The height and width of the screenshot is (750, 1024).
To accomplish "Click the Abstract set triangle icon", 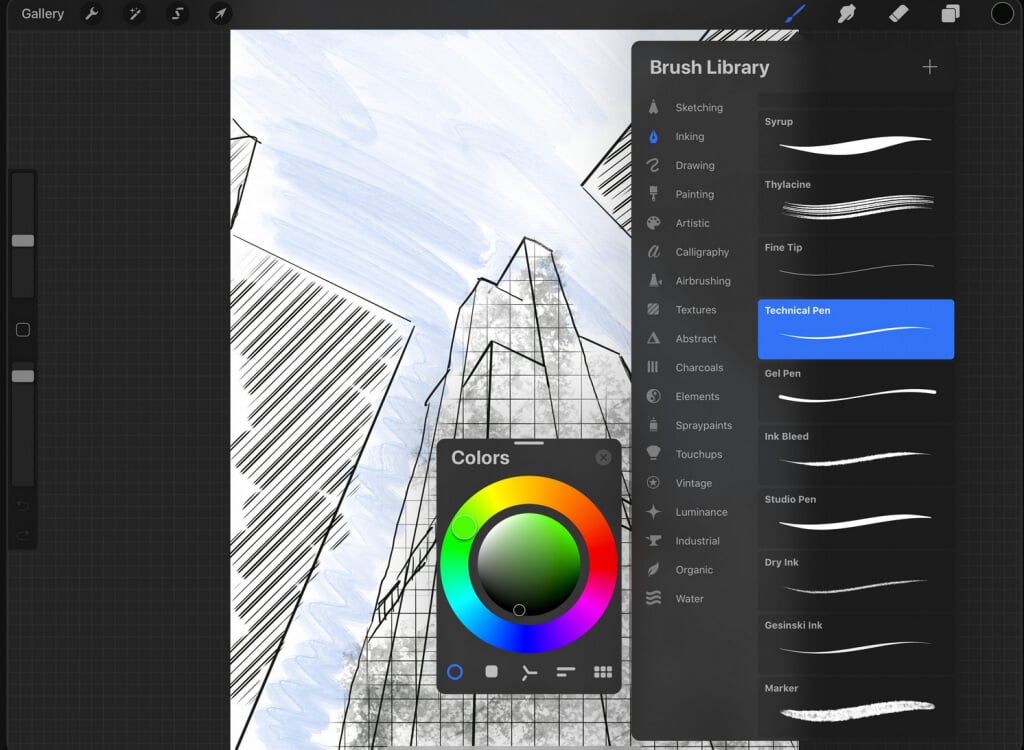I will 653,338.
